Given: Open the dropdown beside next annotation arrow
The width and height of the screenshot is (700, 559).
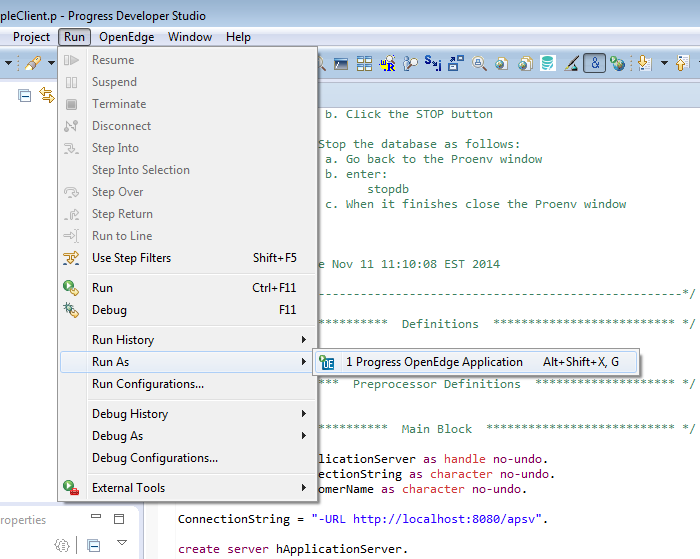Looking at the screenshot, I should pos(664,63).
